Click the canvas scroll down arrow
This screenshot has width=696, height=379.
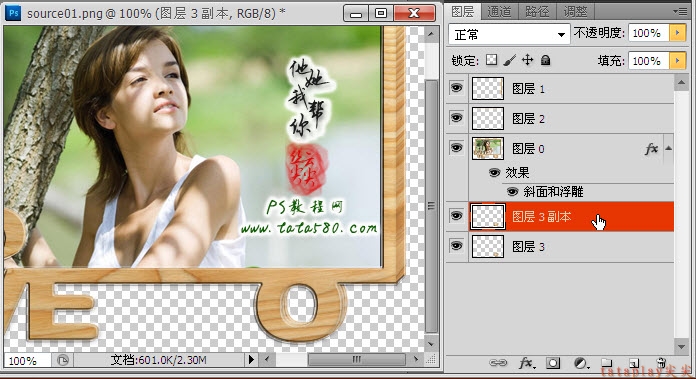[431, 343]
